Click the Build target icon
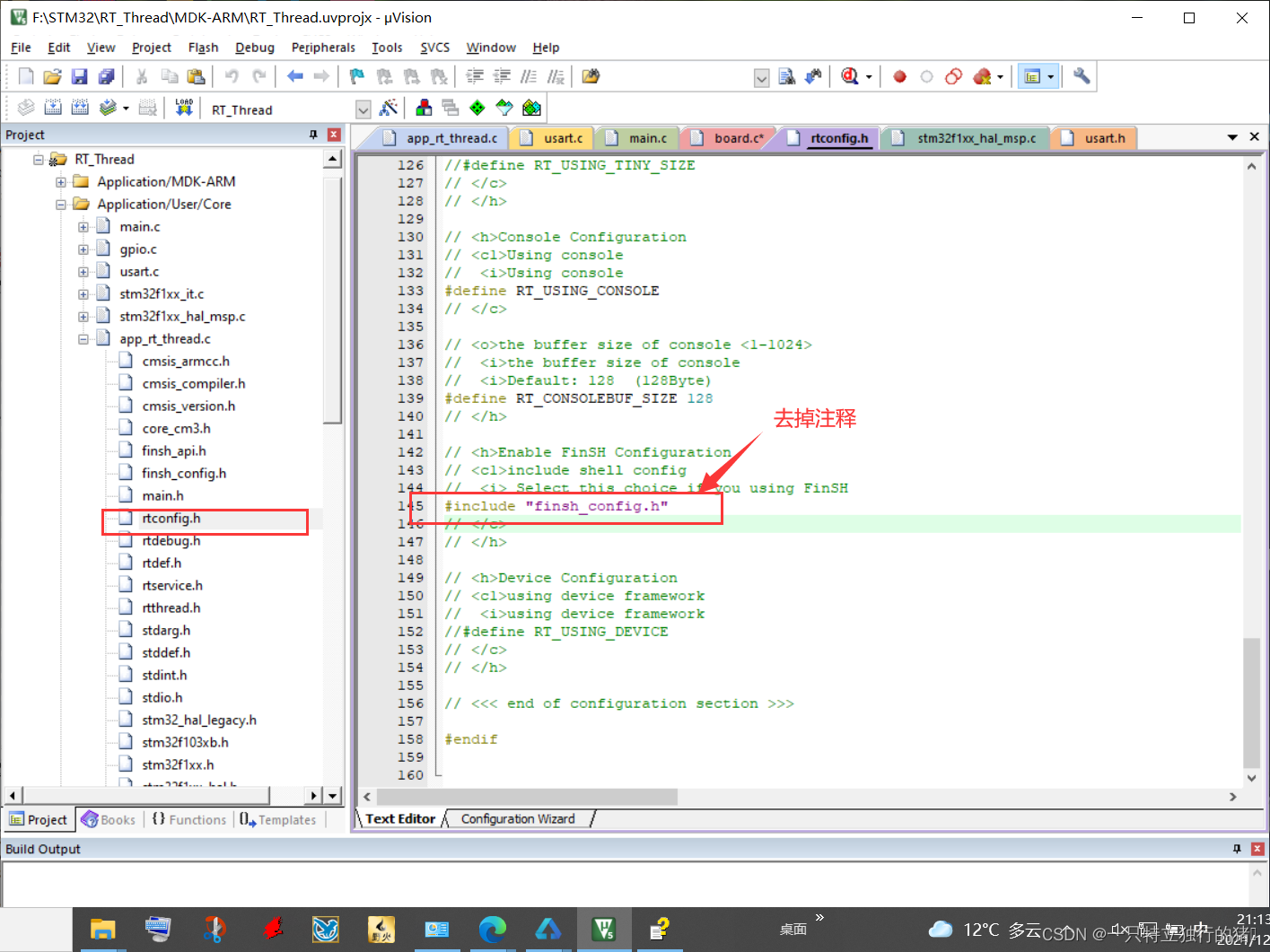Image resolution: width=1270 pixels, height=952 pixels. (x=53, y=109)
